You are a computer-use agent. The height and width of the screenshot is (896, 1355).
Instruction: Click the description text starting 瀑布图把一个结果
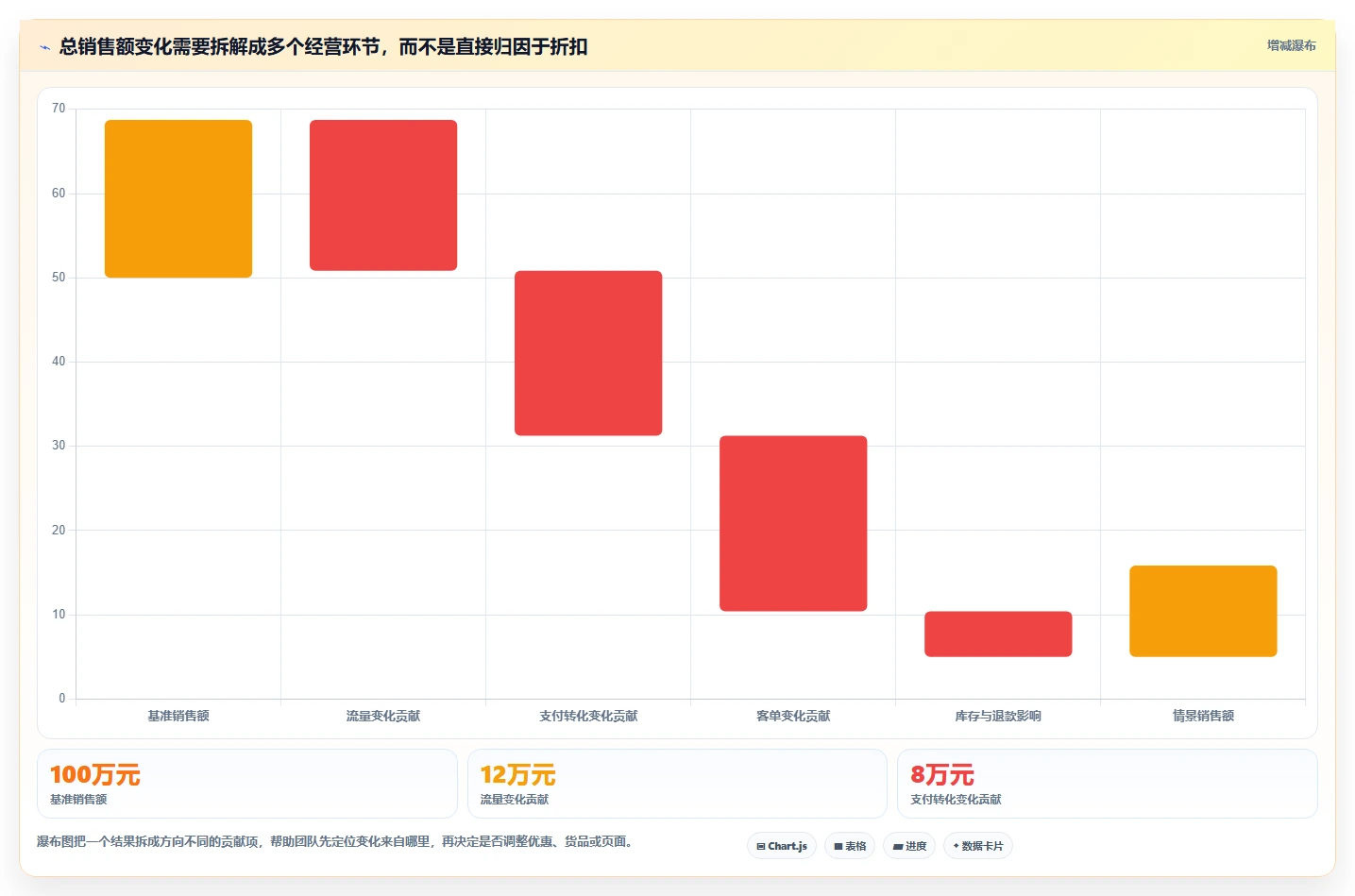coord(335,841)
